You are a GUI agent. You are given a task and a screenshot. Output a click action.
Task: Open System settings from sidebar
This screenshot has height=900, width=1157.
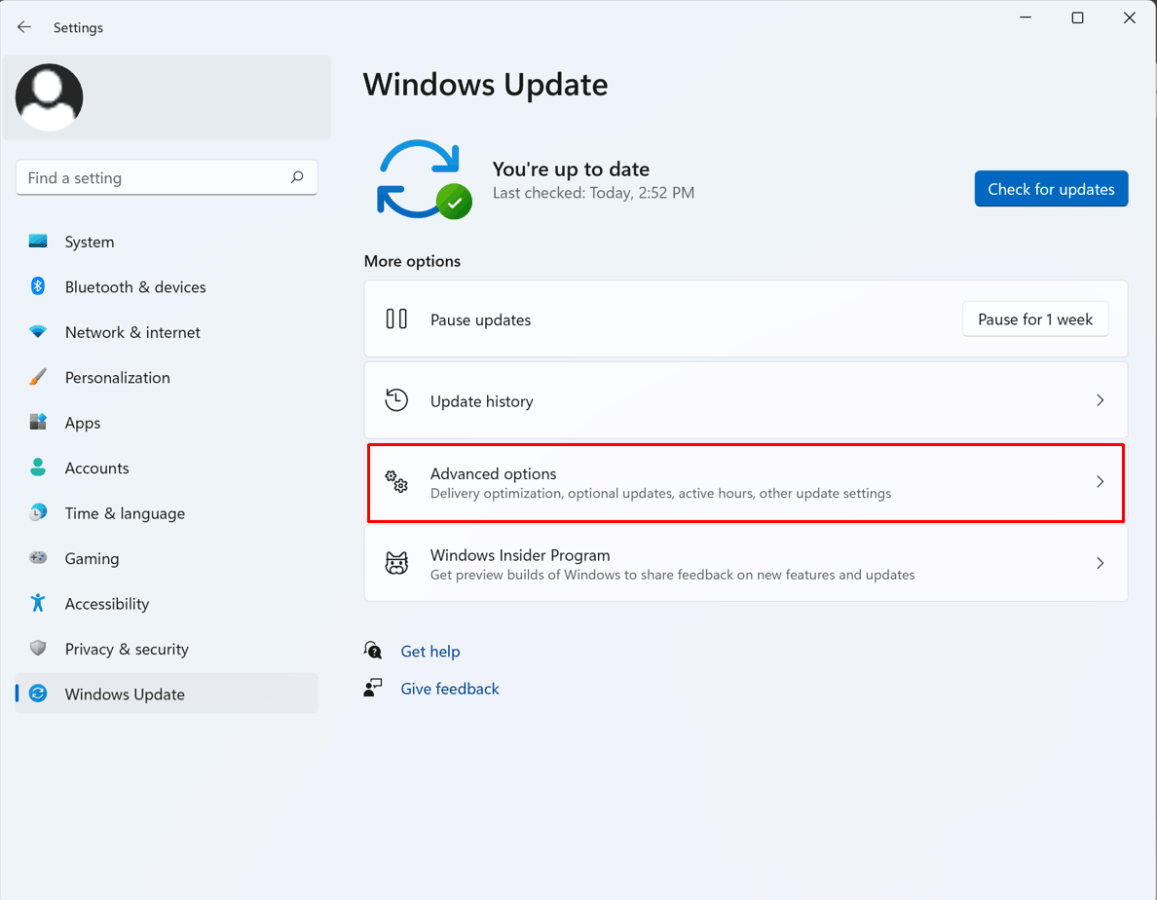point(89,241)
